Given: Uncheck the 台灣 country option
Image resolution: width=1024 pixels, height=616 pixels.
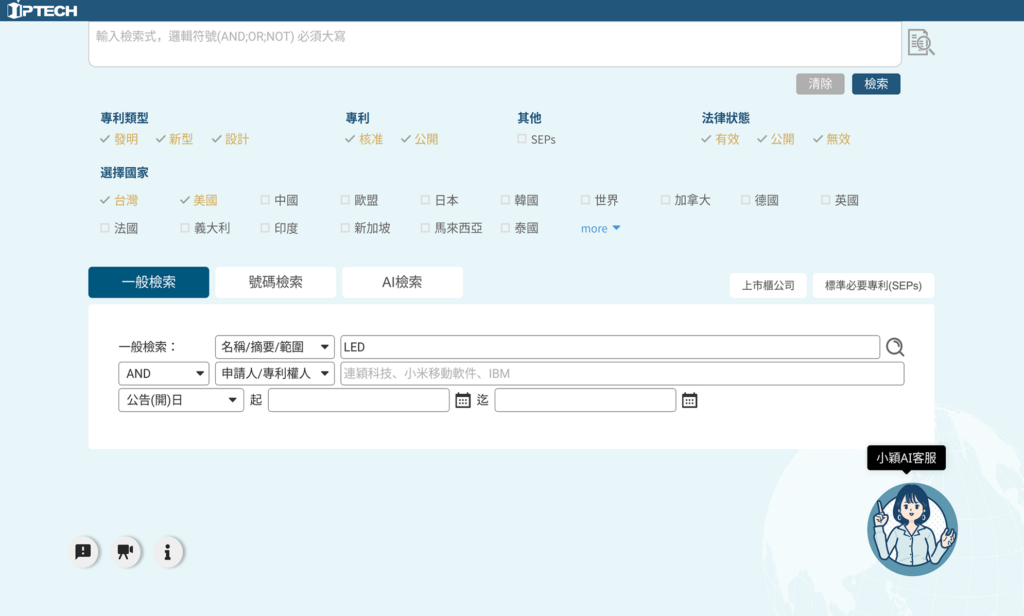Looking at the screenshot, I should pos(106,200).
